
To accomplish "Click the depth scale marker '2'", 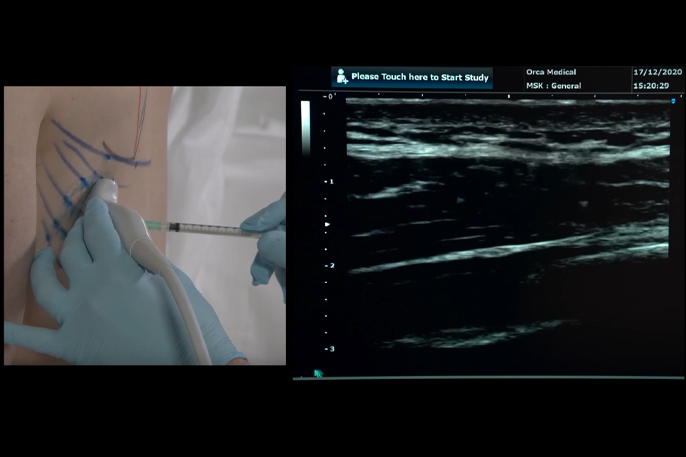I will click(x=330, y=265).
